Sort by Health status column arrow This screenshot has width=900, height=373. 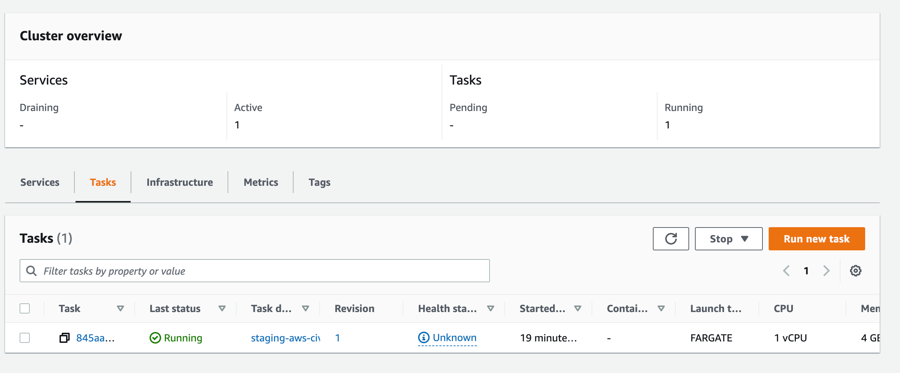[490, 309]
